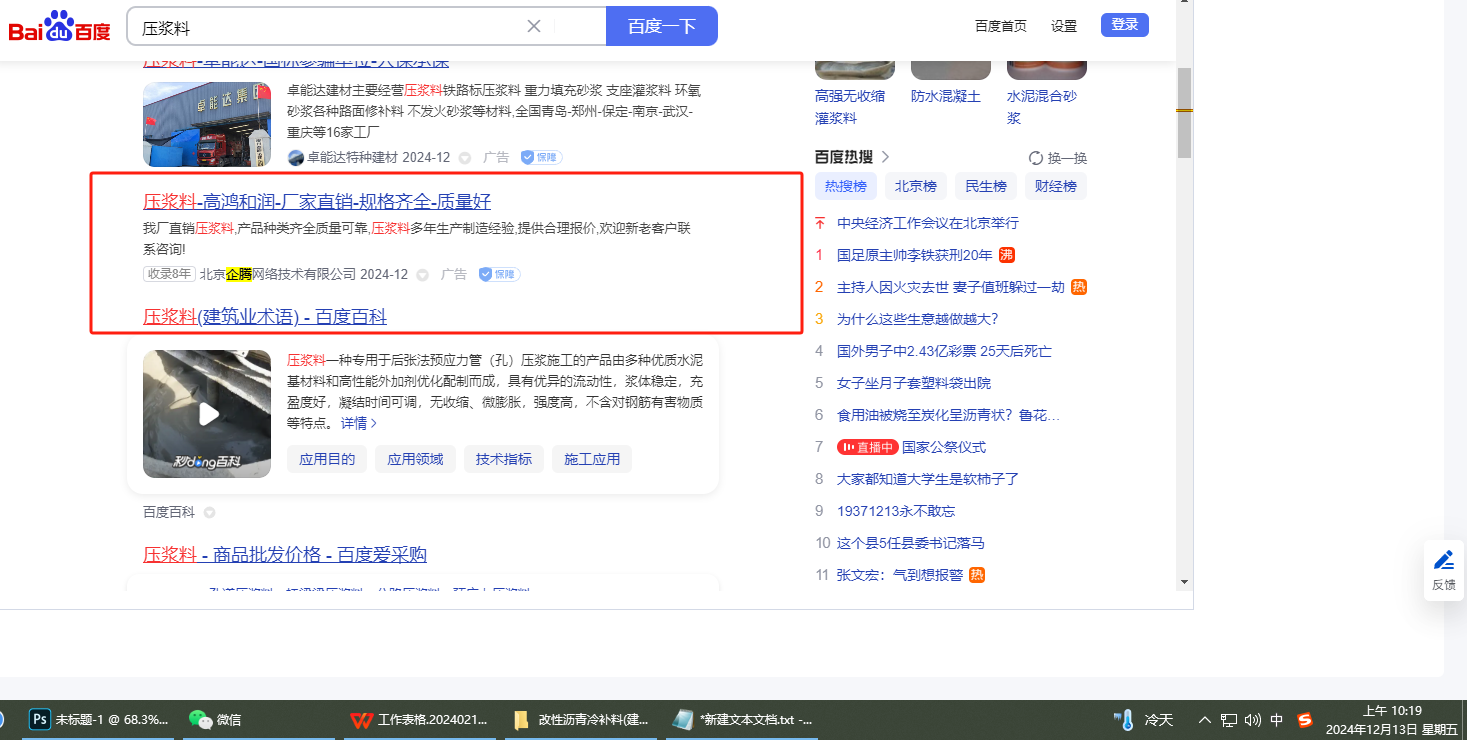
Task: Show hidden tray icons with the chevron
Action: 1204,720
